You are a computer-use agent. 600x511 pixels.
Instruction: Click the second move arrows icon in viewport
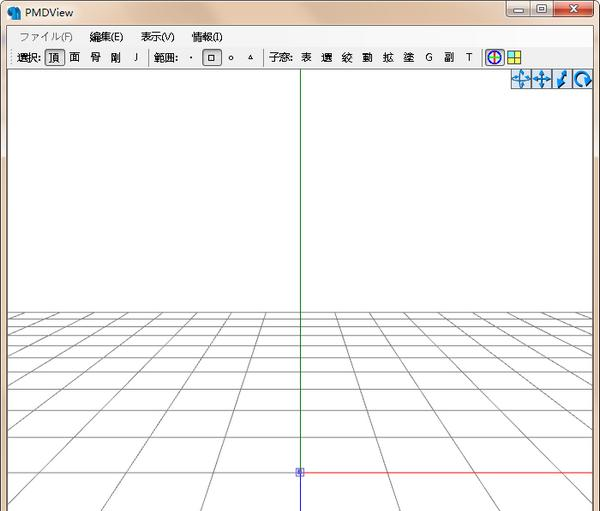[542, 80]
